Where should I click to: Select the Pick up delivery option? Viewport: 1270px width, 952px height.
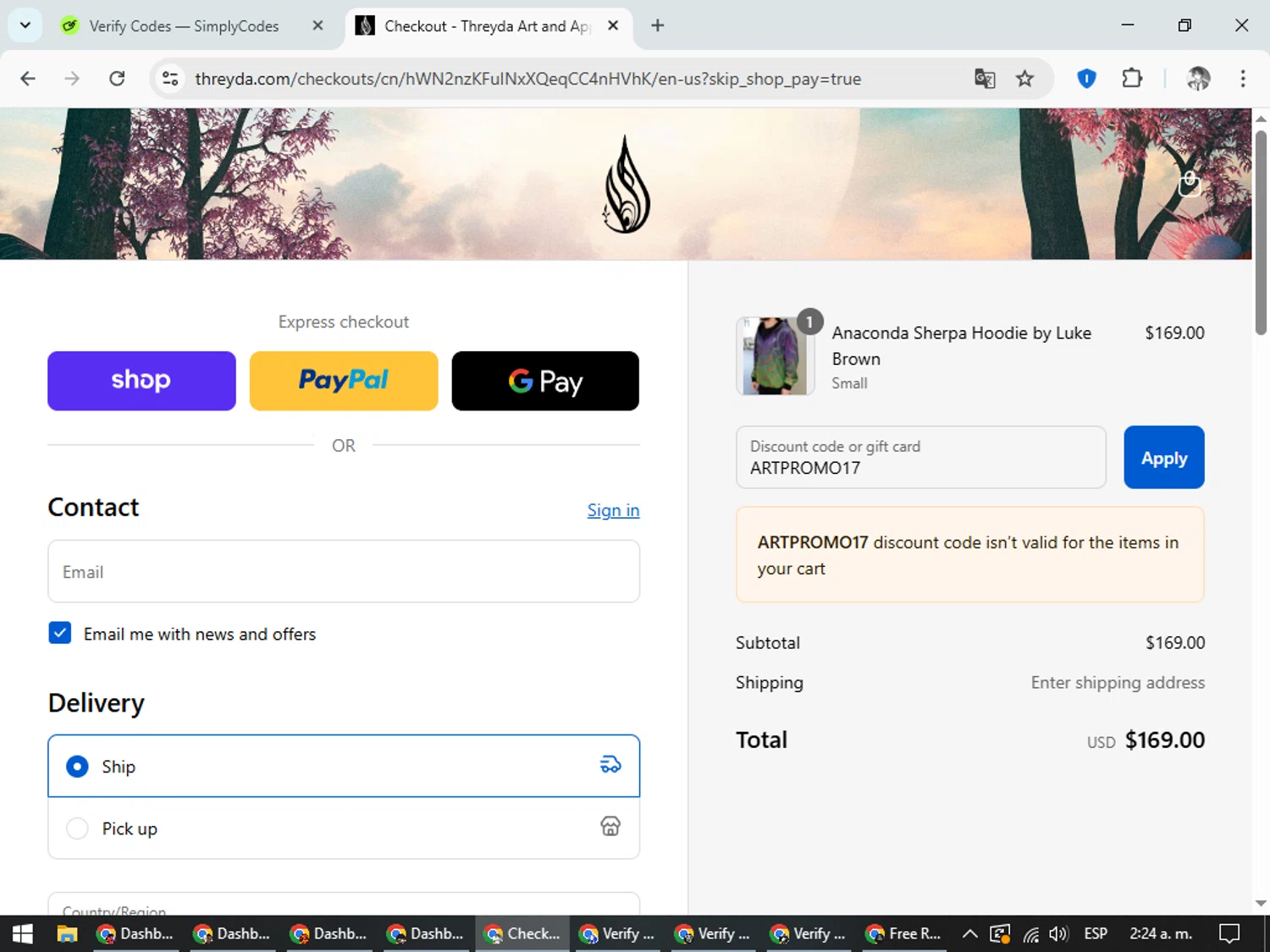click(344, 828)
